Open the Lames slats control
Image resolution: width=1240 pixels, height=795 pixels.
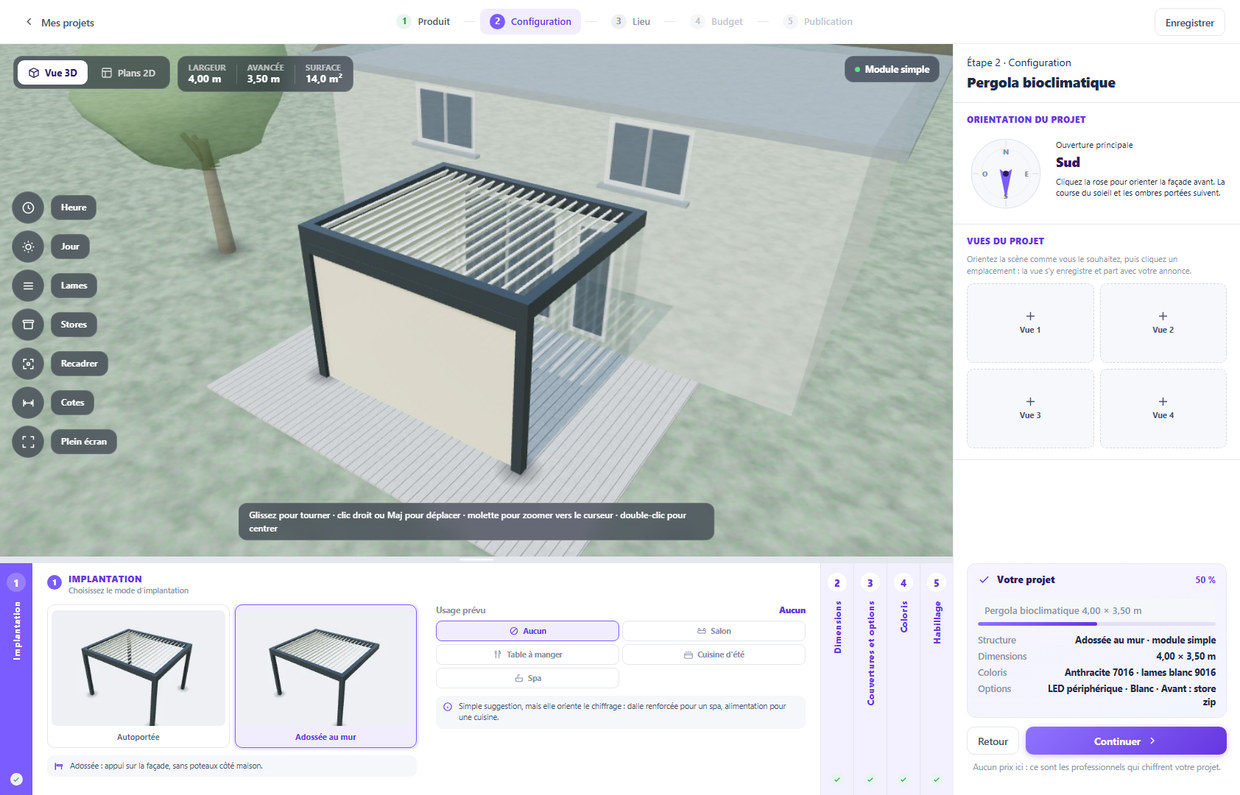tap(74, 285)
